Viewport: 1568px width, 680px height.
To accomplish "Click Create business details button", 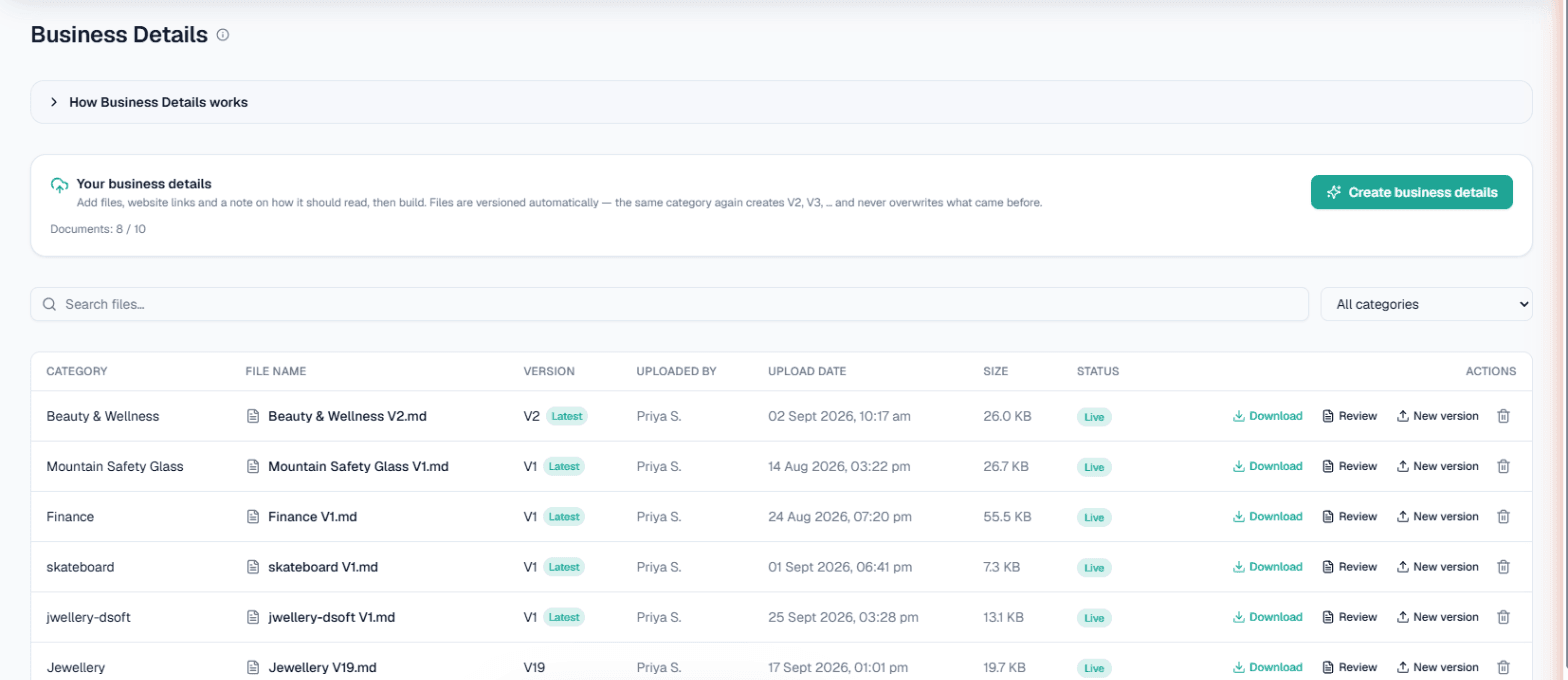I will (1411, 193).
